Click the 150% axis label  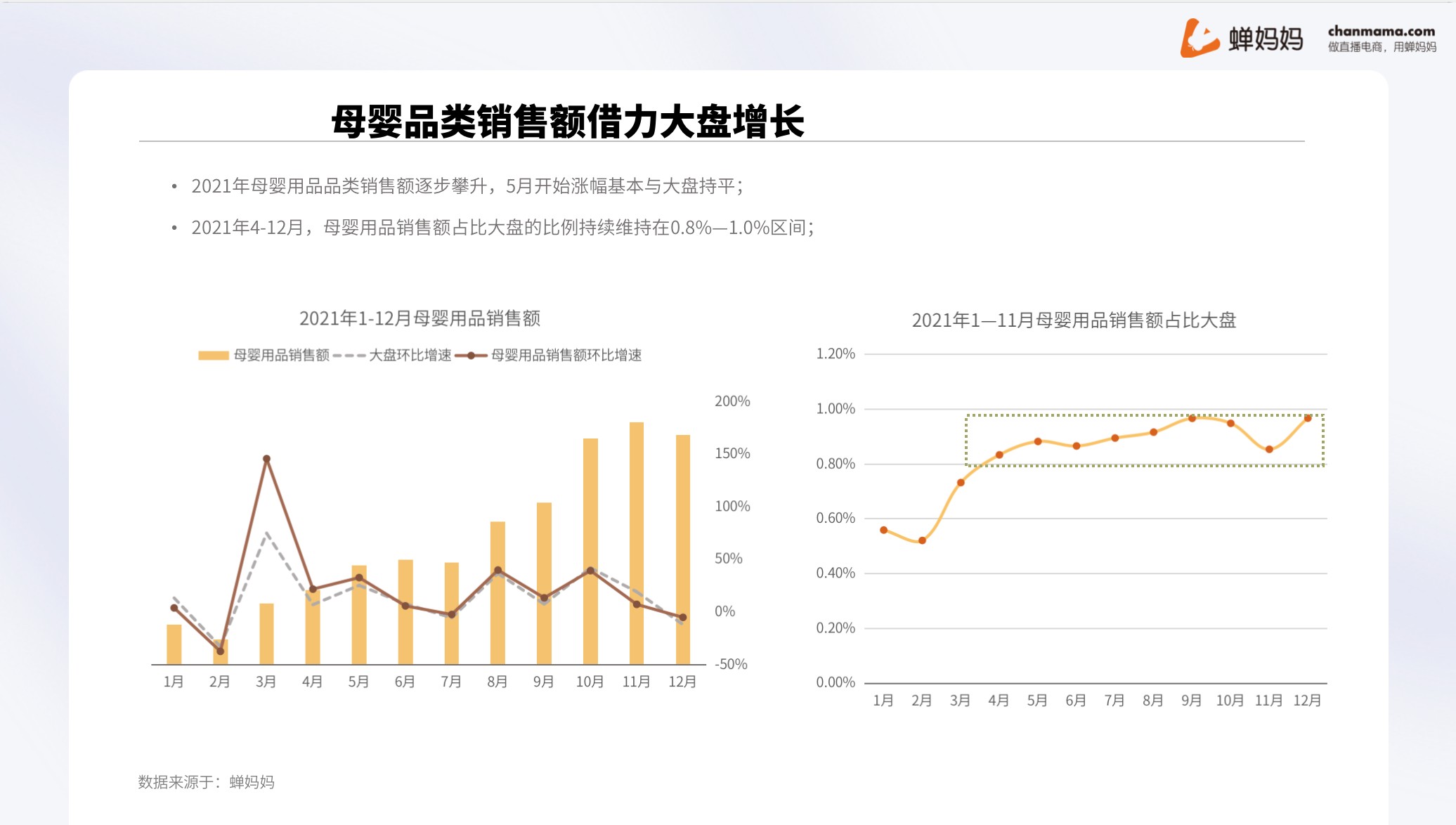(732, 454)
